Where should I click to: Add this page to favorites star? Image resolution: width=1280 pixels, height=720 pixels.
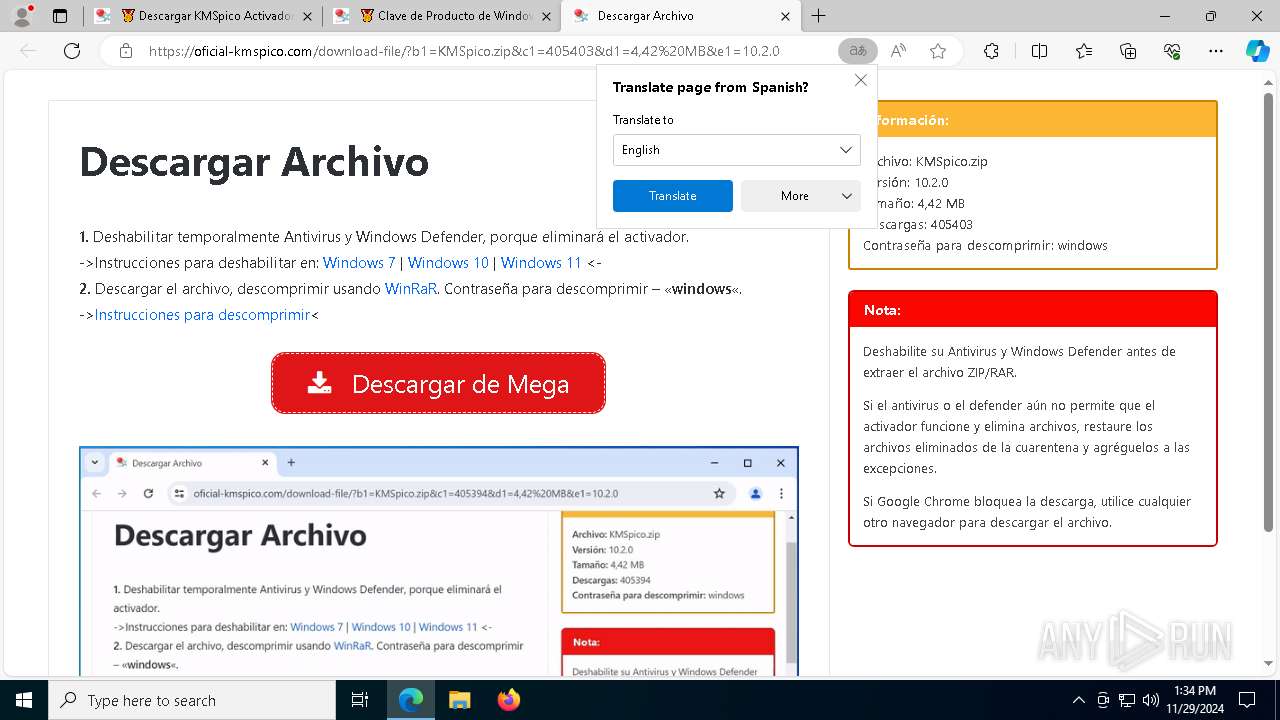coord(938,51)
